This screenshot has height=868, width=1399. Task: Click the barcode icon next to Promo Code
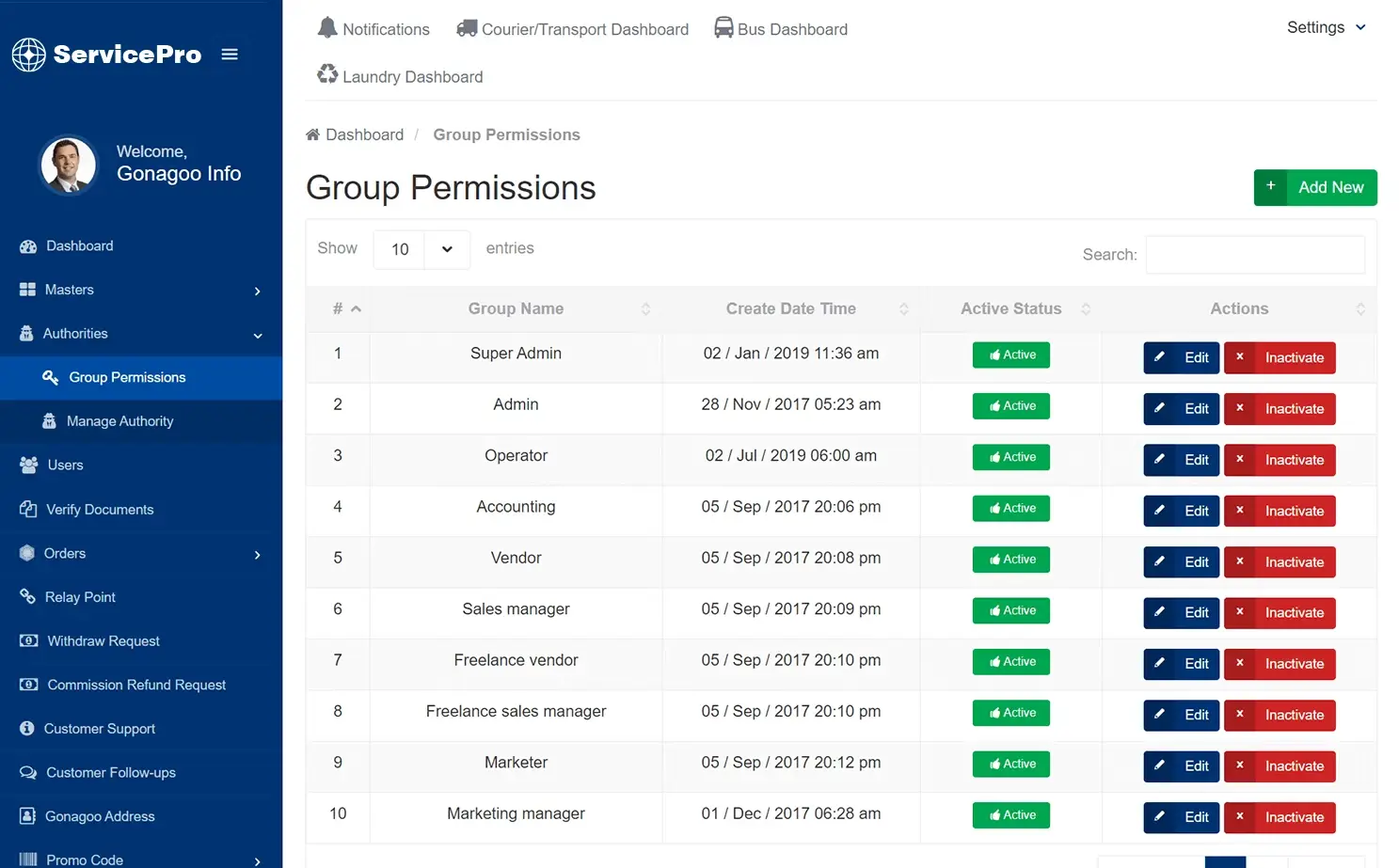point(28,859)
